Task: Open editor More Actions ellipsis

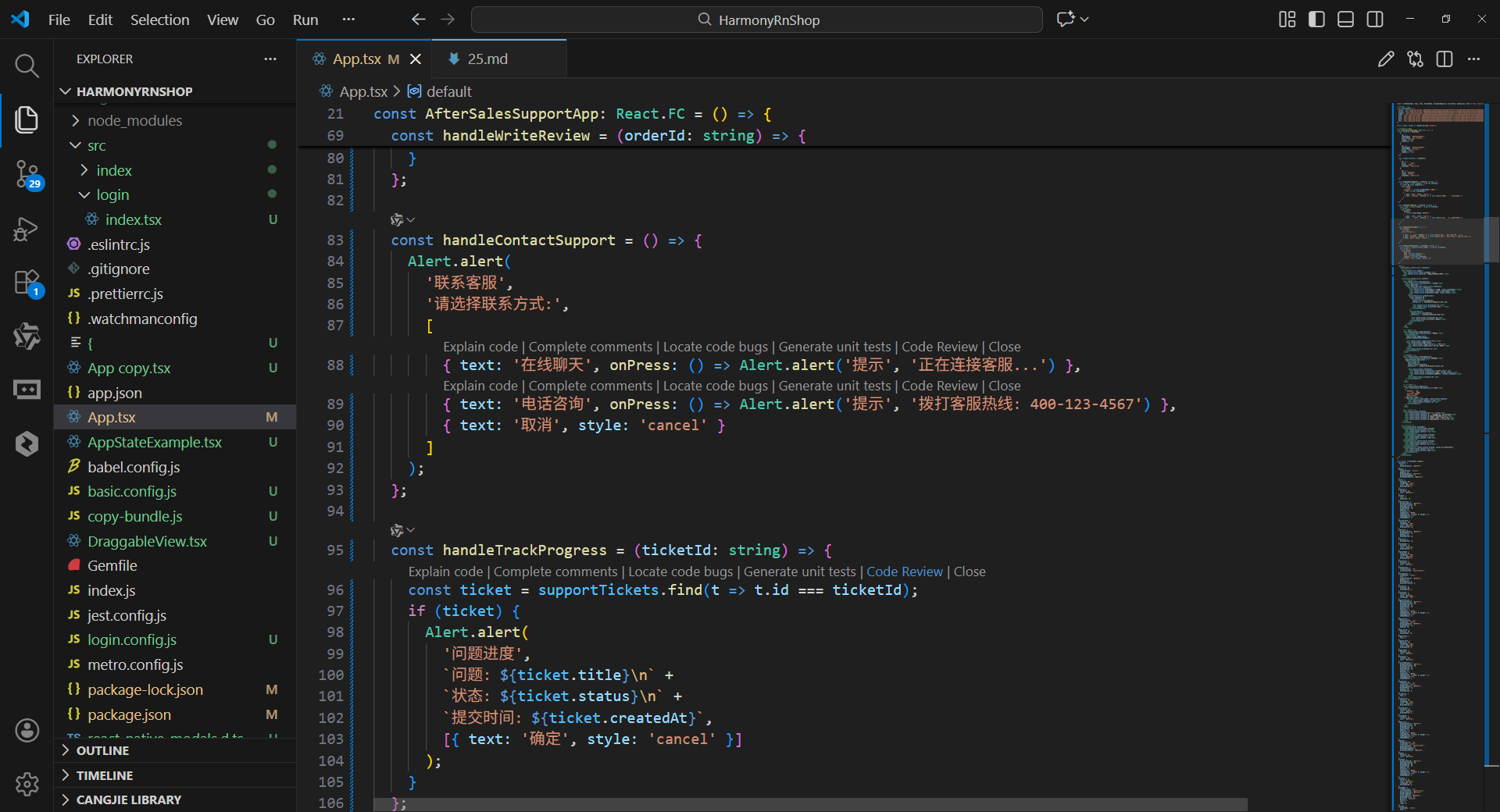Action: click(1473, 59)
